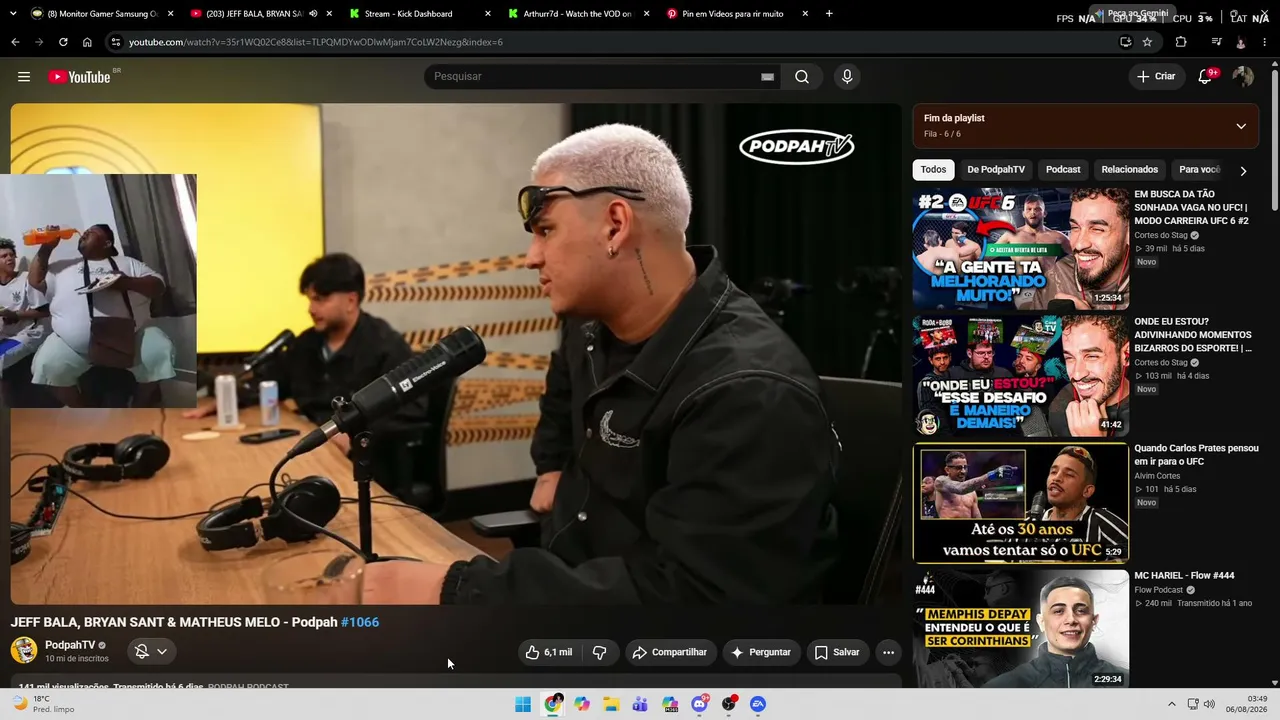Install app icon in the address bar
This screenshot has height=720, width=1280.
1125,42
